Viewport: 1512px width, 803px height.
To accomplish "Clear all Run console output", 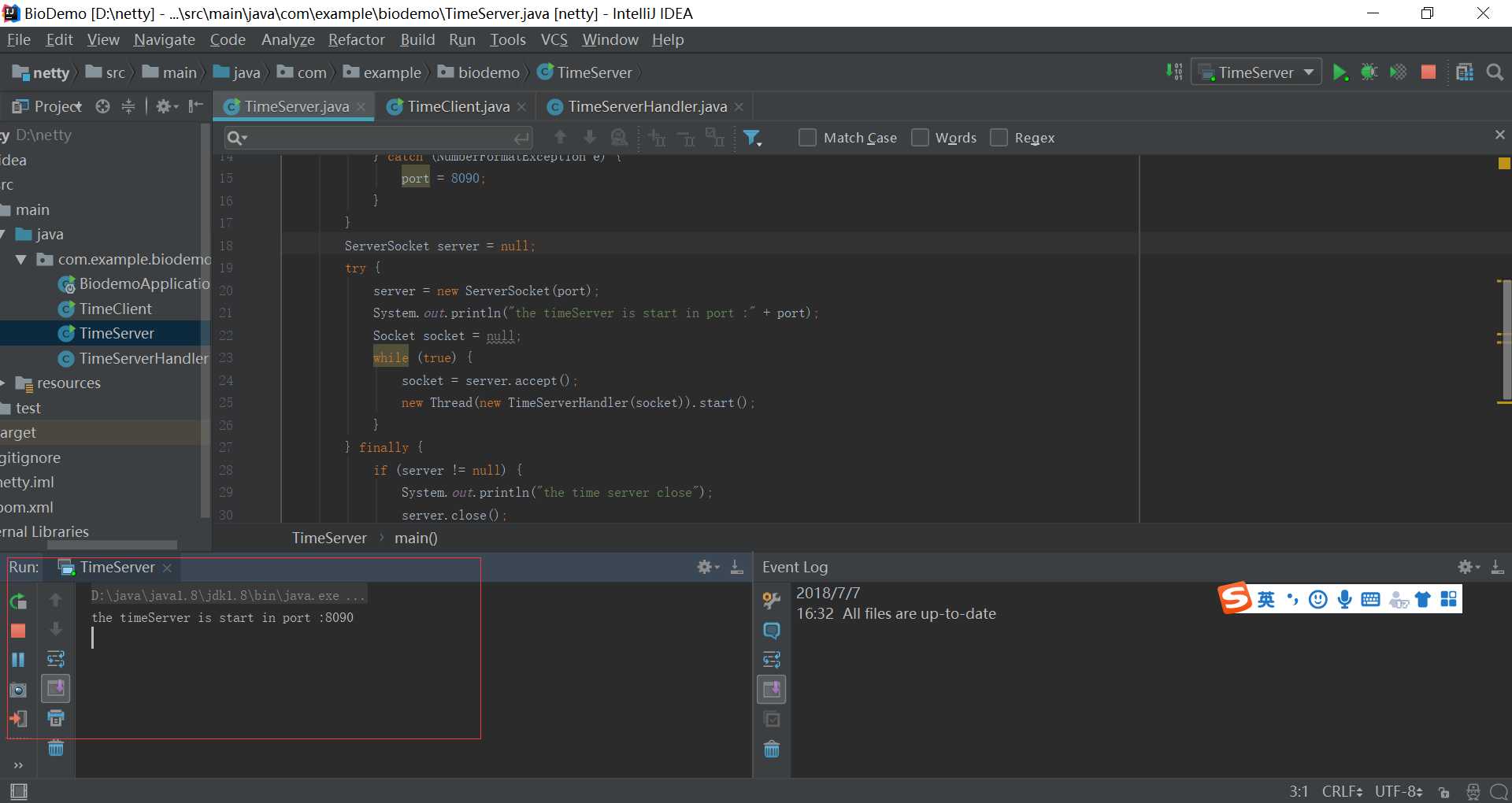I will [x=56, y=748].
